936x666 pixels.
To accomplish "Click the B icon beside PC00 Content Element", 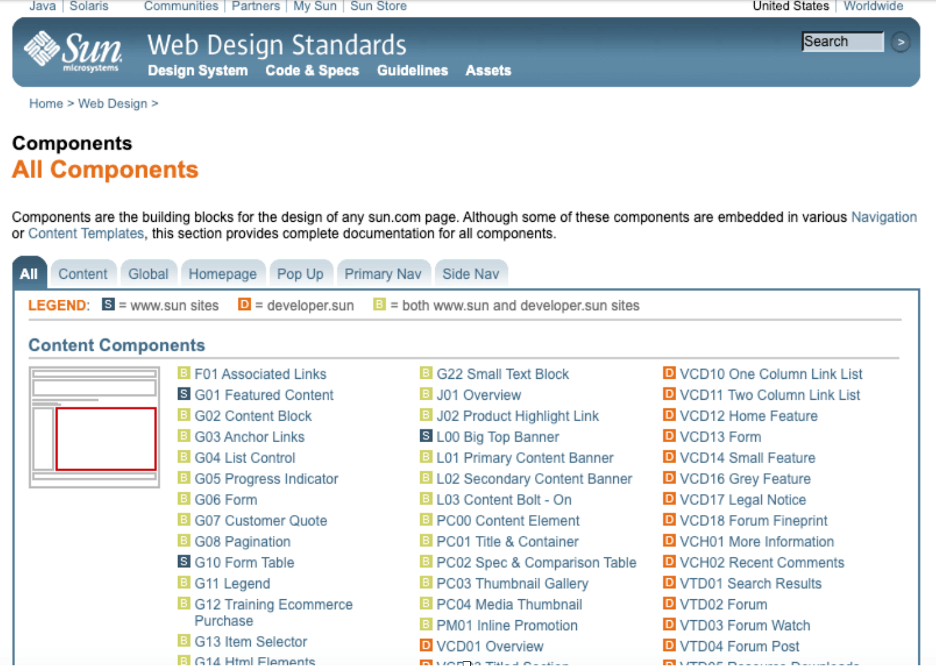I will point(426,519).
